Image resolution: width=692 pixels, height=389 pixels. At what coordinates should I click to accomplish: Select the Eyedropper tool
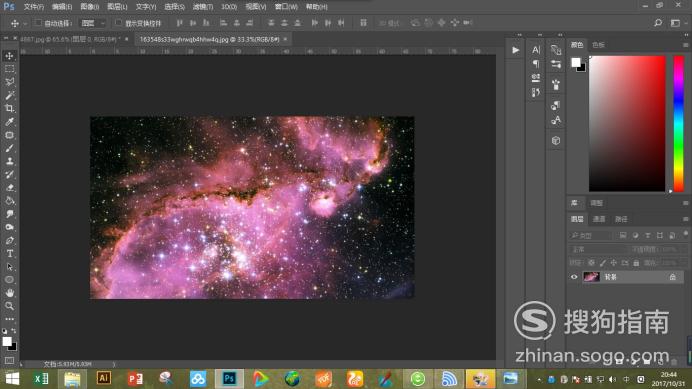coord(9,122)
